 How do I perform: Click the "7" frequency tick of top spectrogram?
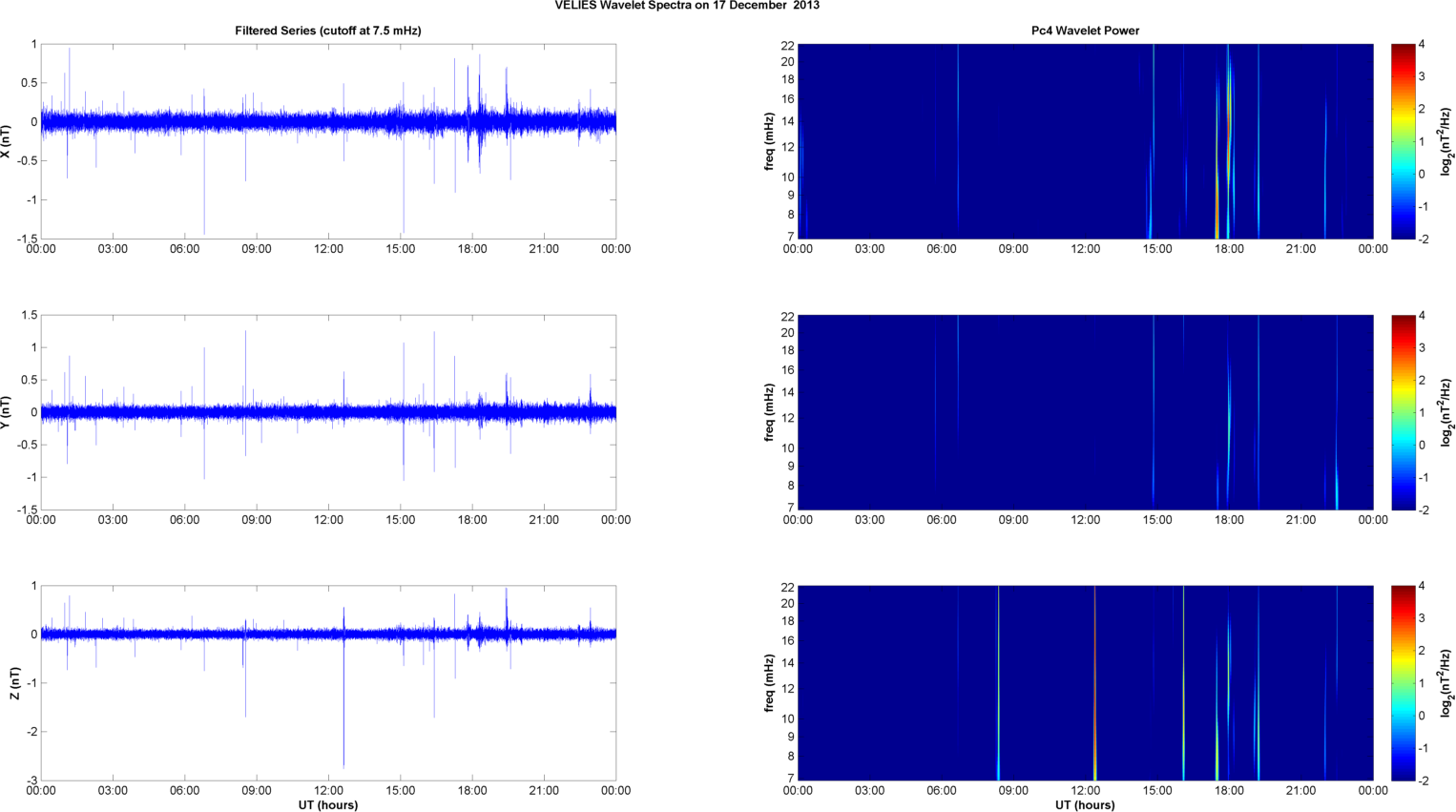pos(791,236)
